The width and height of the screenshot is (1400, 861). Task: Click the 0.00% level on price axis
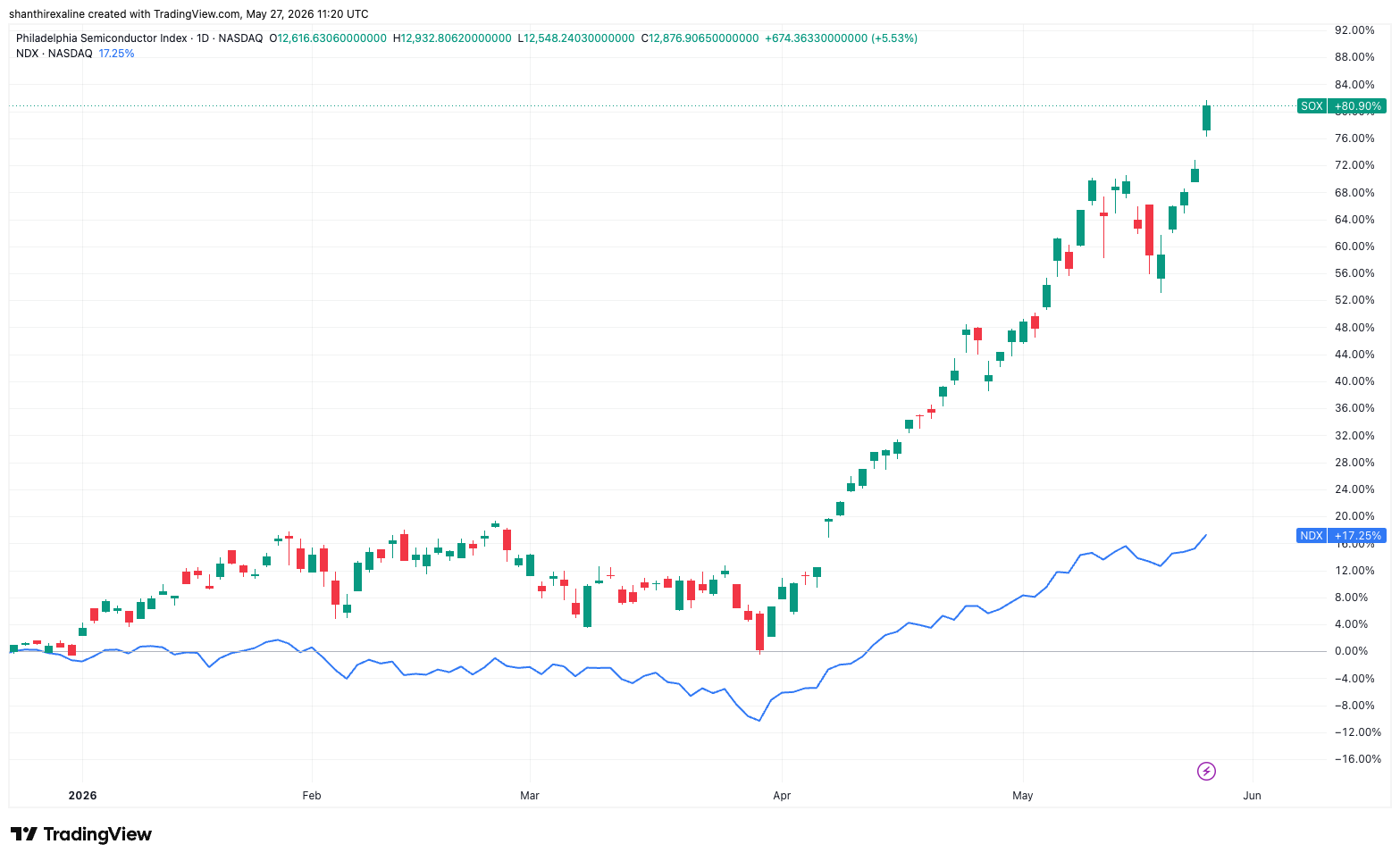[1351, 651]
